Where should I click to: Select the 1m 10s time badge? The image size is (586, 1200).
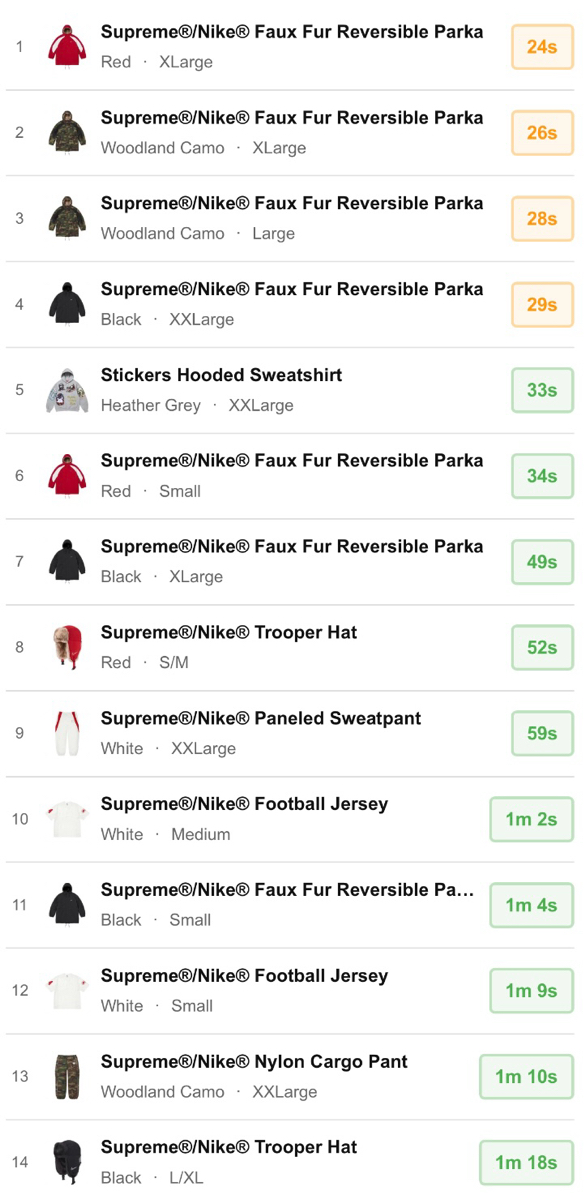point(526,1077)
